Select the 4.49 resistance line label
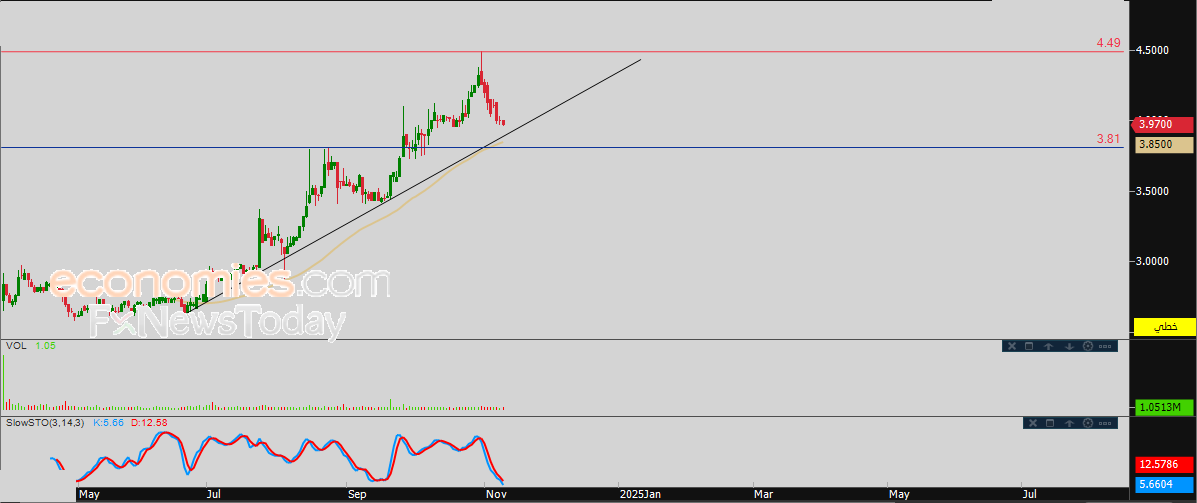1197x503 pixels. (x=1108, y=44)
